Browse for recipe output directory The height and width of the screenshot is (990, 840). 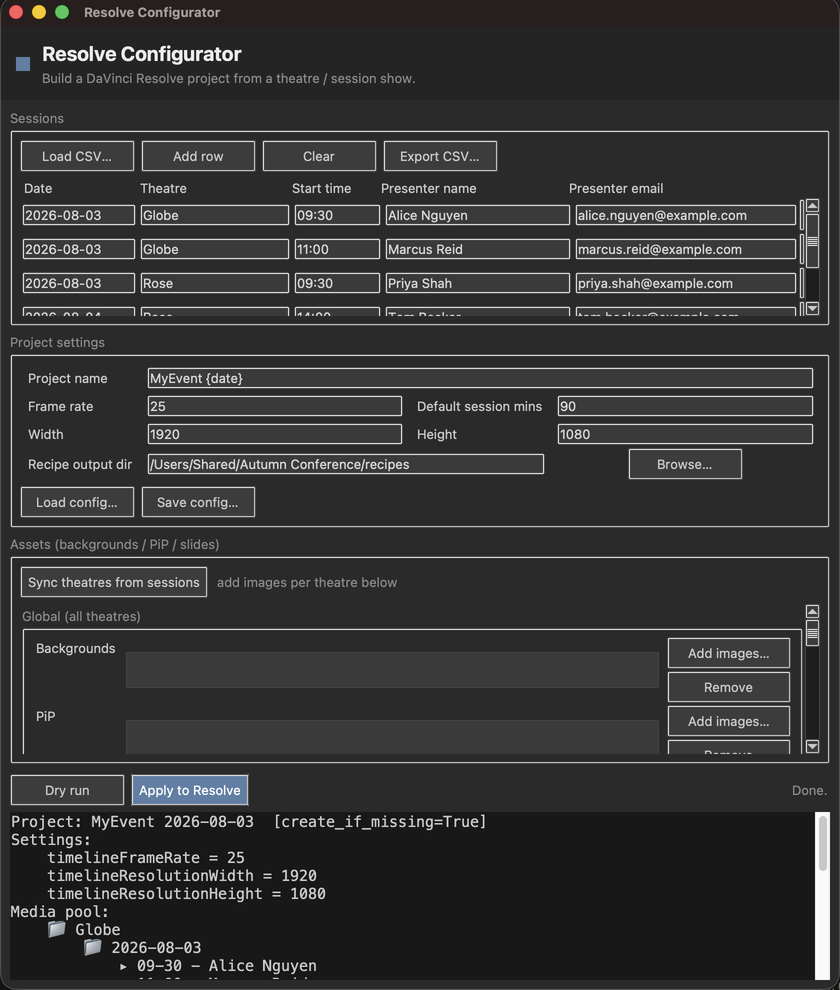[685, 464]
